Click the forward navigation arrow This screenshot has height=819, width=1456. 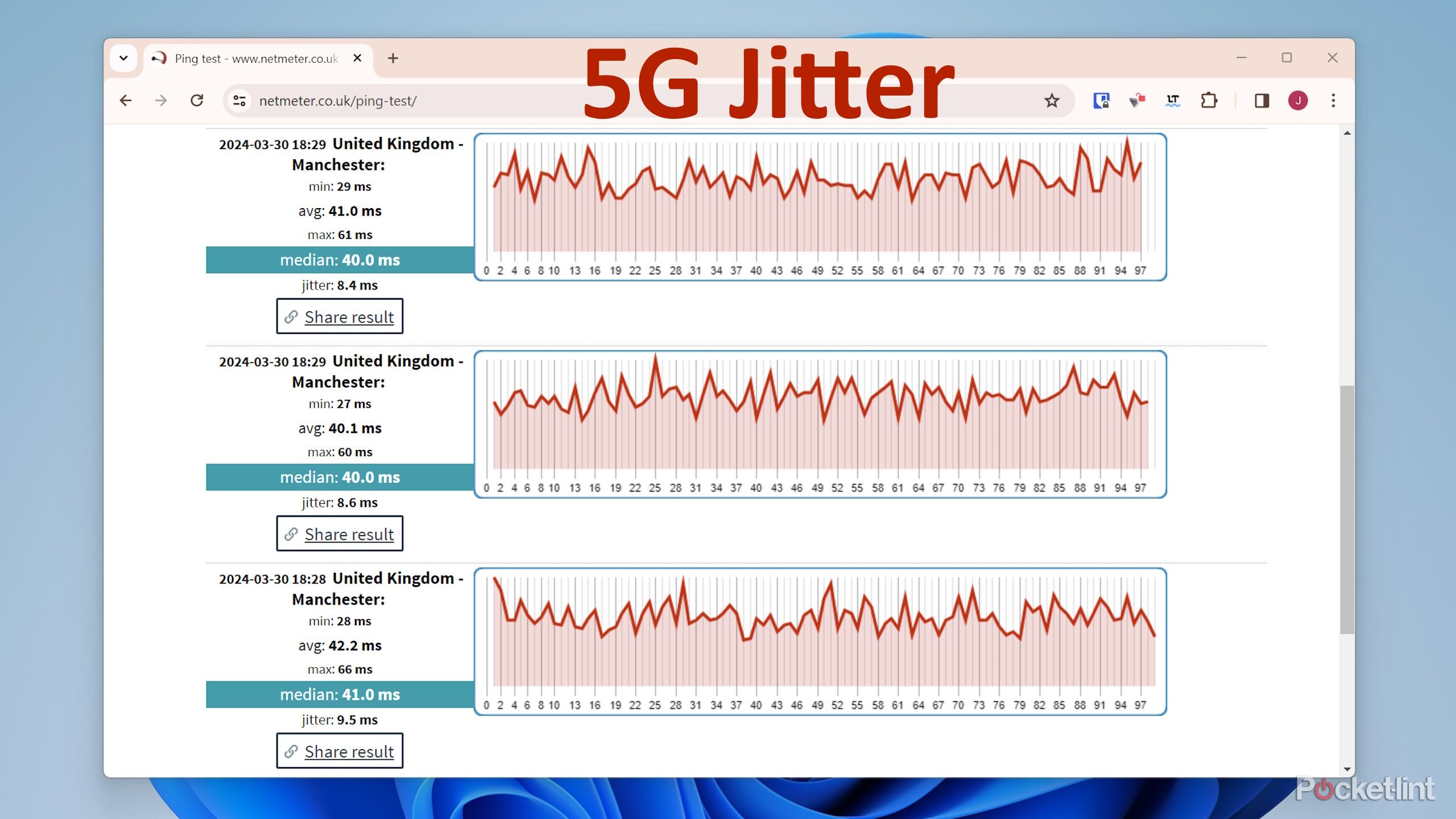click(x=161, y=101)
